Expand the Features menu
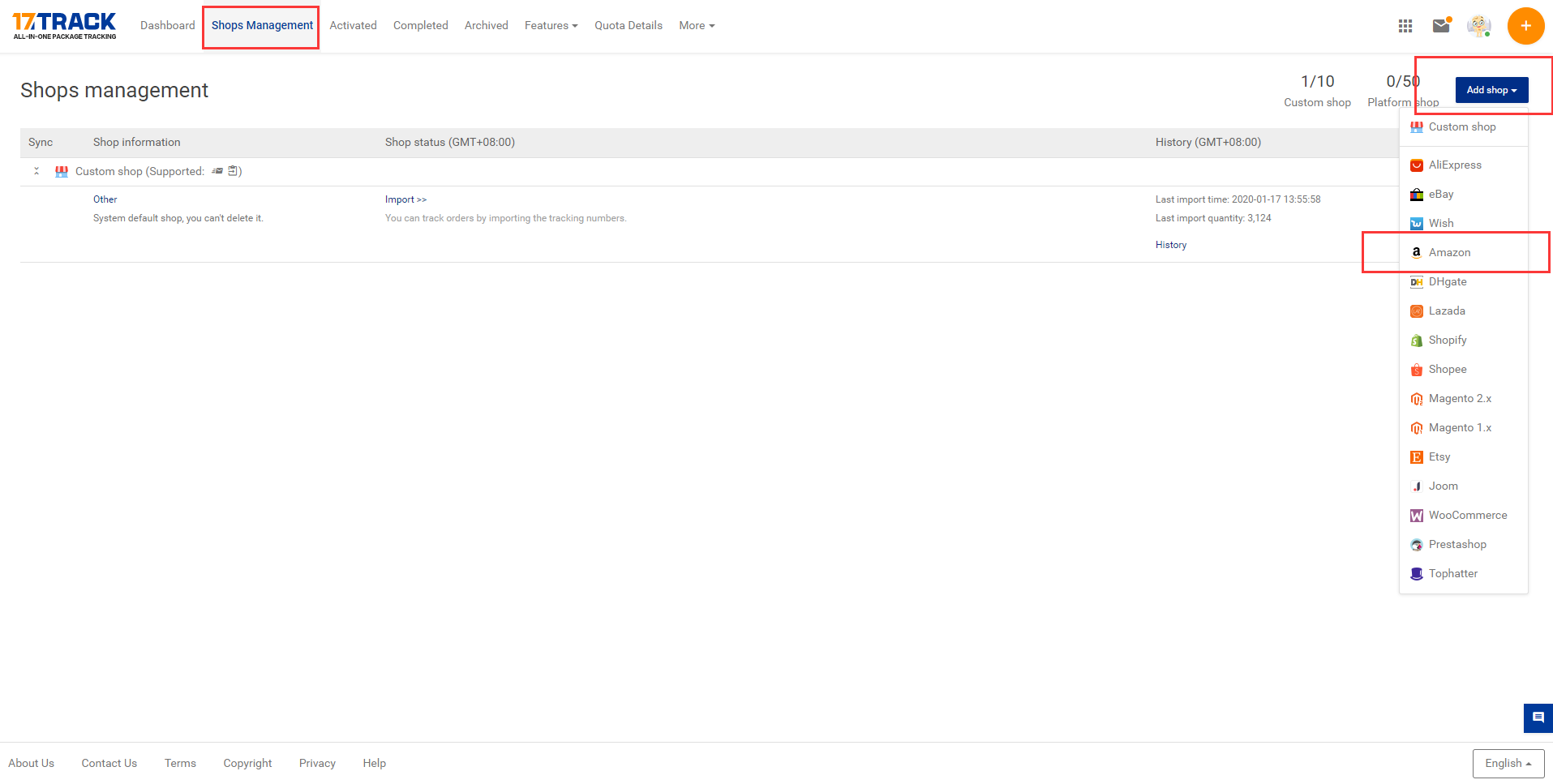The height and width of the screenshot is (784, 1553). 551,26
